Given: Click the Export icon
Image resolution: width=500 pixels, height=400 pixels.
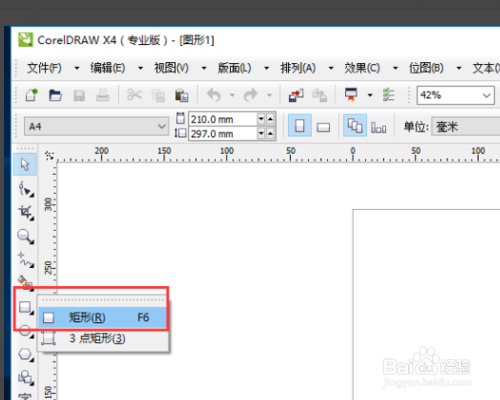Looking at the screenshot, I should point(319,95).
